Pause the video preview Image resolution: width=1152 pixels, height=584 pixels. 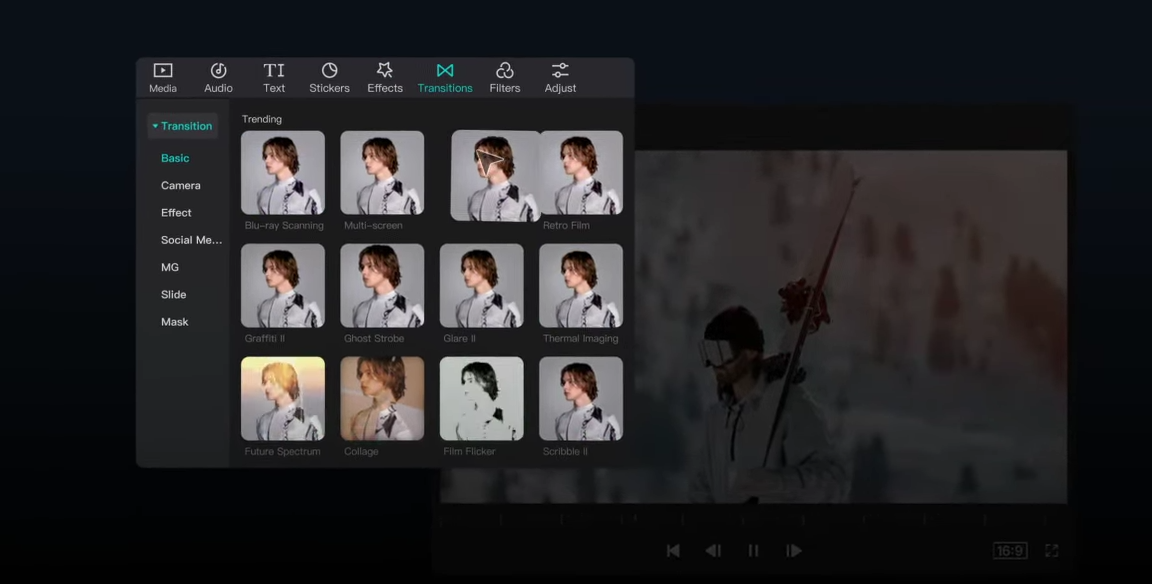click(753, 551)
